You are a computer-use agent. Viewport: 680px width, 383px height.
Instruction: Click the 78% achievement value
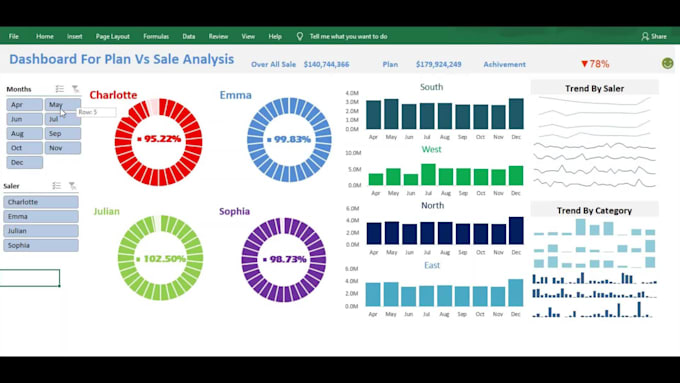[x=599, y=64]
